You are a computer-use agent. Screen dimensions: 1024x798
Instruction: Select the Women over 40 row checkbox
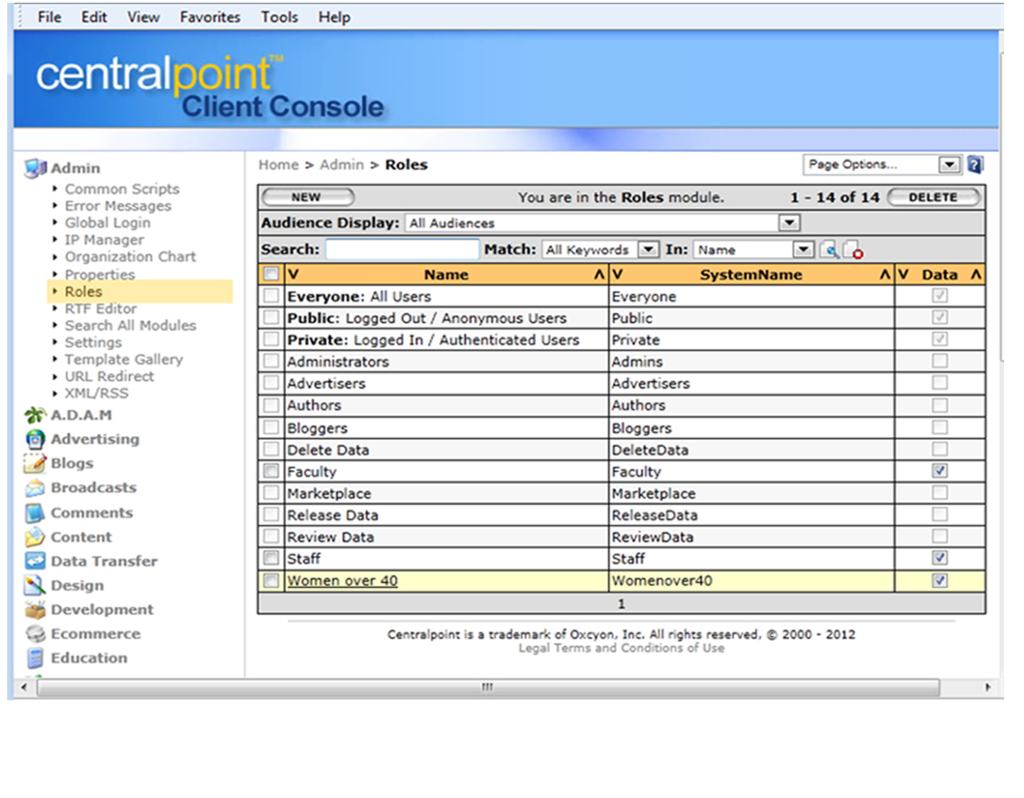point(271,581)
